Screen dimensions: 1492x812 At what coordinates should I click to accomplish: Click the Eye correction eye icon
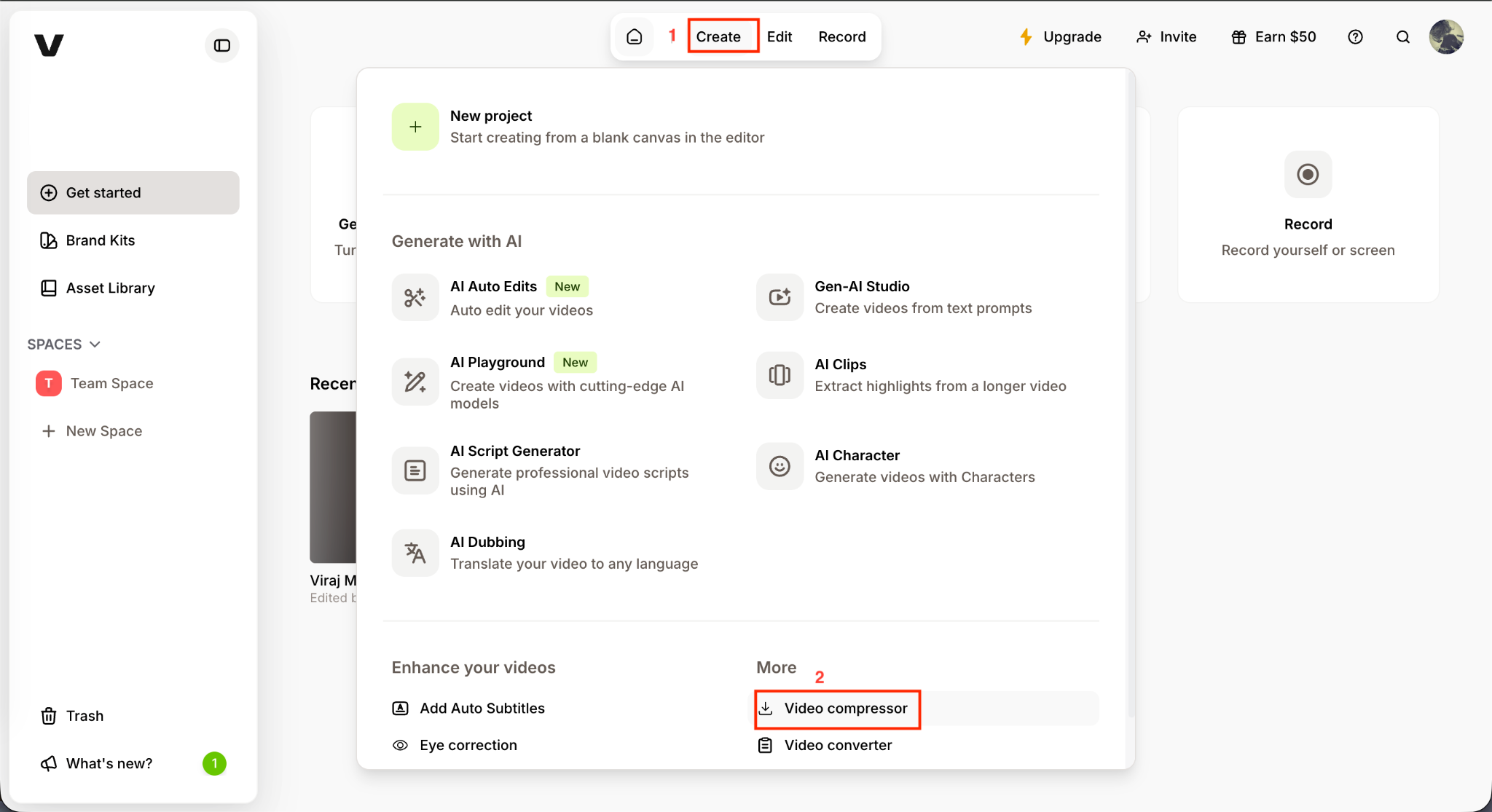pyautogui.click(x=400, y=745)
